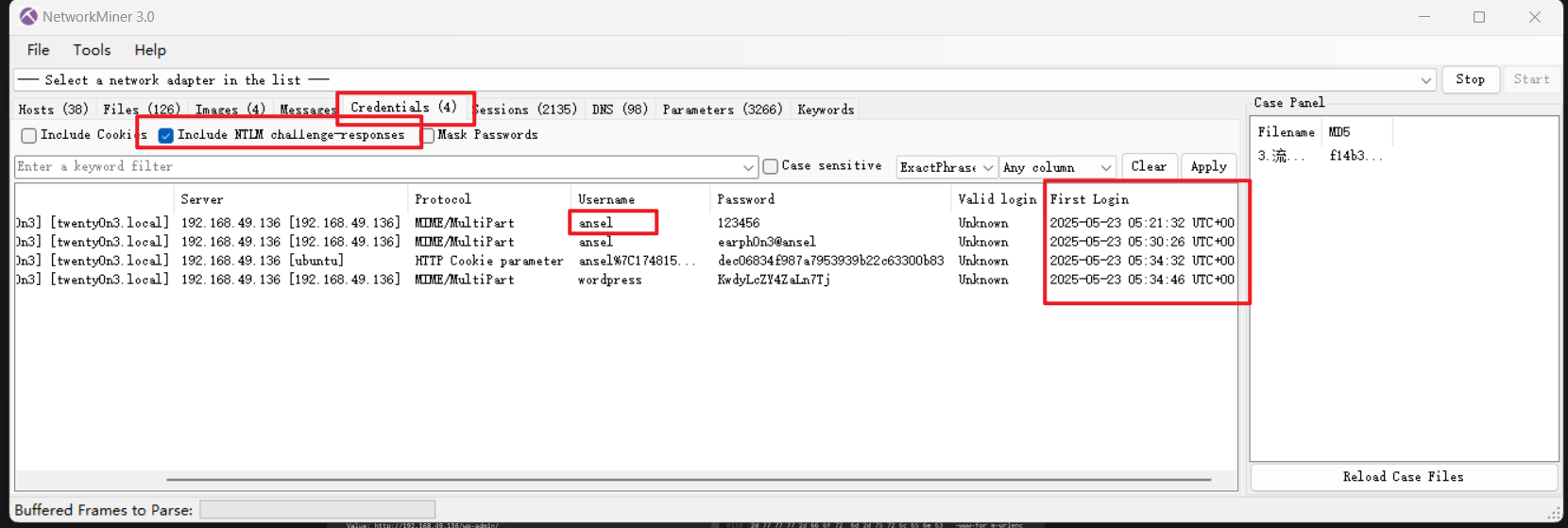The image size is (1568, 528).
Task: Switch to the Sessions (2135) tab
Action: tap(525, 110)
